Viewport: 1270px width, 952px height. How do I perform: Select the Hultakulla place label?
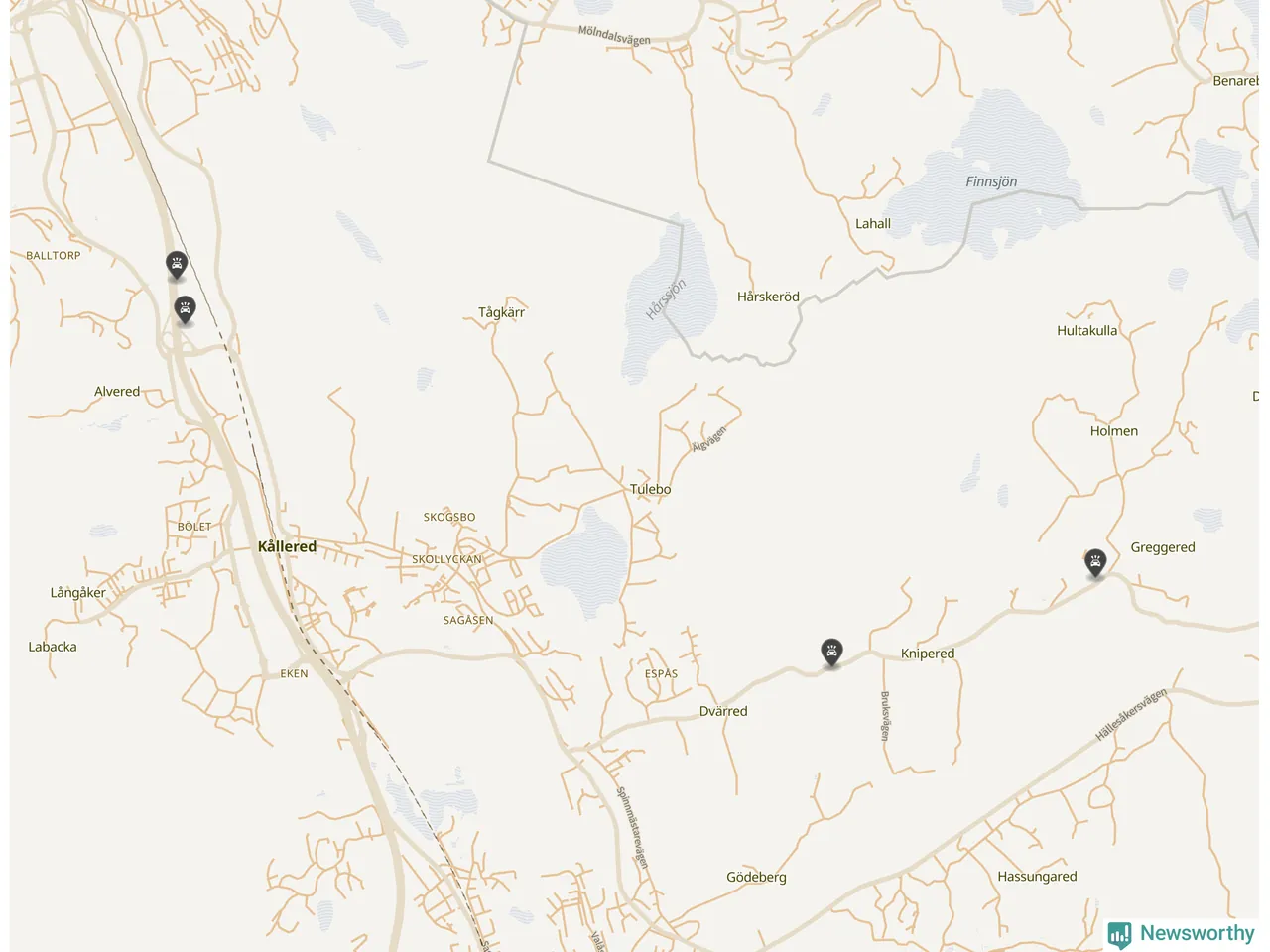tap(1086, 331)
